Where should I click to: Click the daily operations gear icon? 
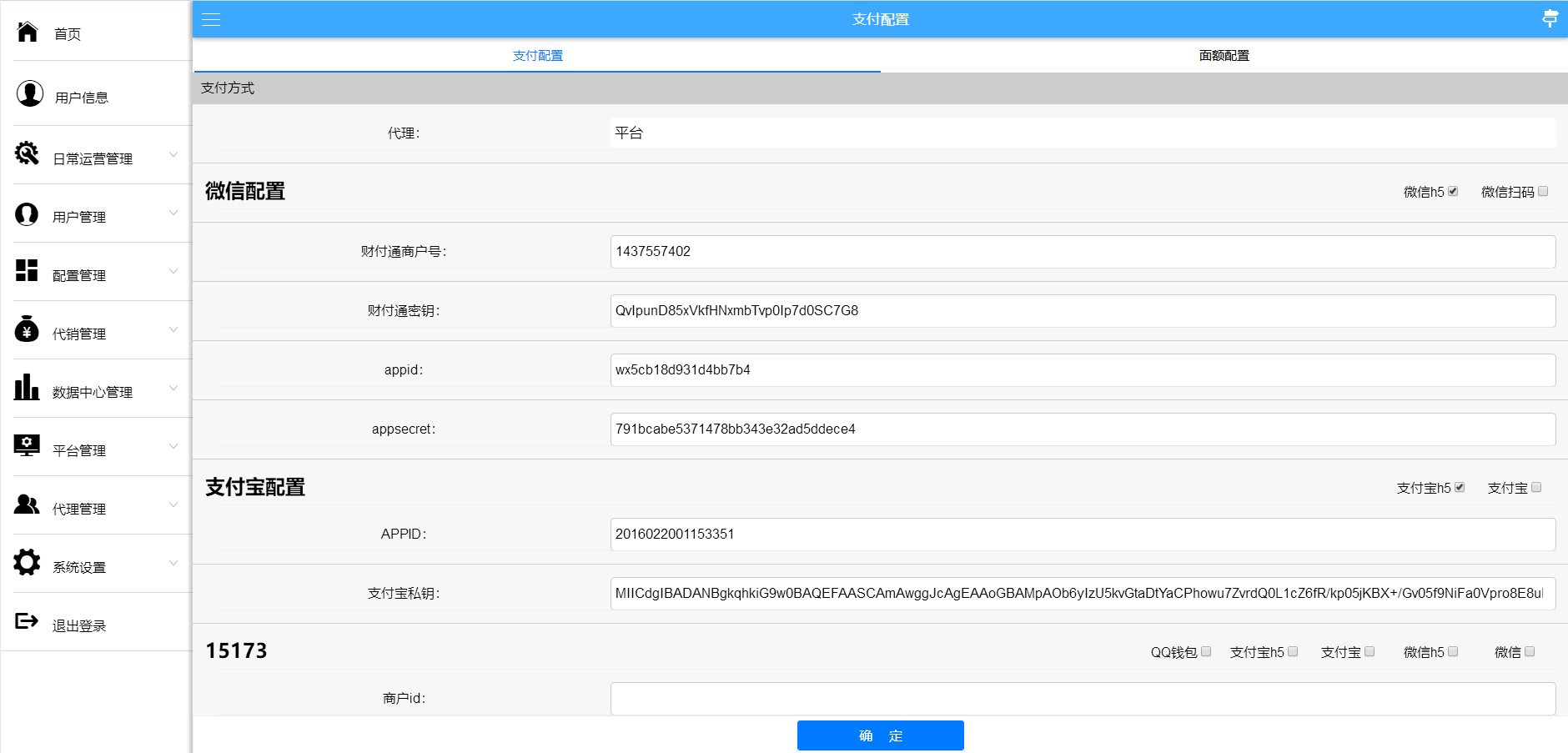[x=27, y=153]
